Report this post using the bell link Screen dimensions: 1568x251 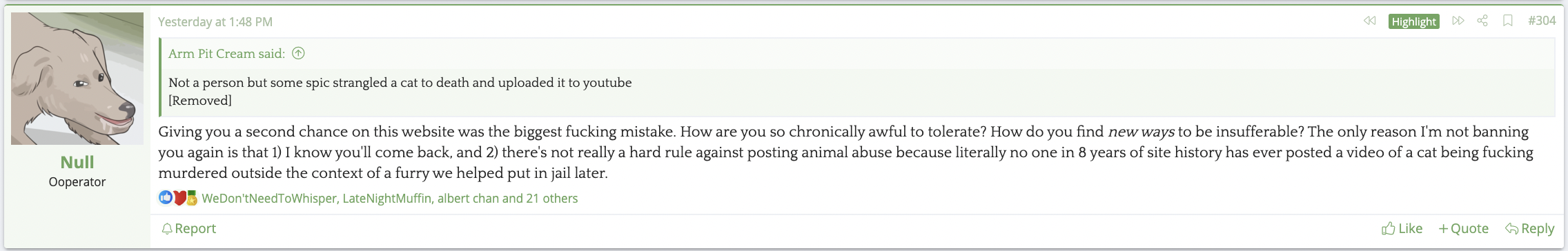188,228
